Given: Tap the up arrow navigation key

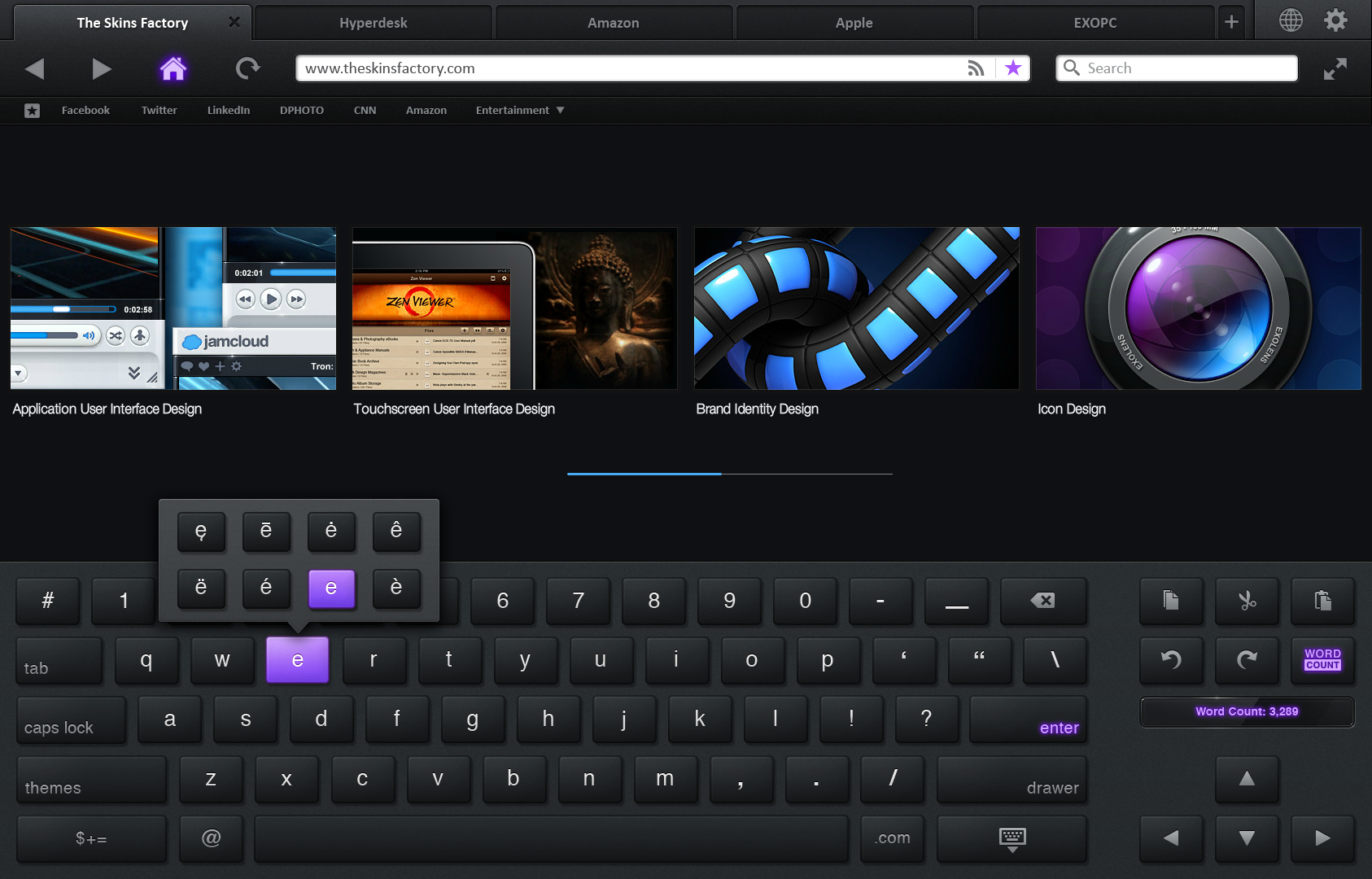Looking at the screenshot, I should click(x=1247, y=779).
